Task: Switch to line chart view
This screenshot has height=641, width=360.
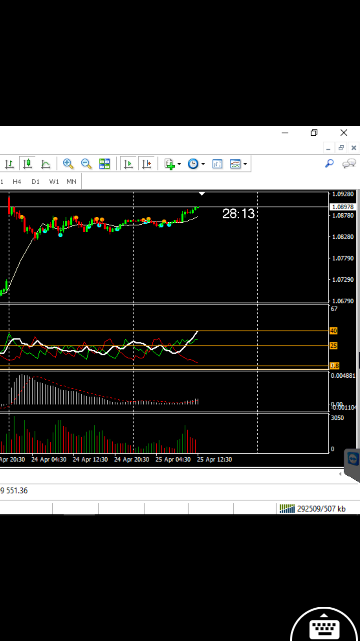Action: tap(45, 164)
